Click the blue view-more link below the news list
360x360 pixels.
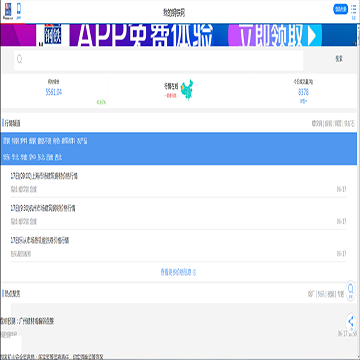point(178,272)
